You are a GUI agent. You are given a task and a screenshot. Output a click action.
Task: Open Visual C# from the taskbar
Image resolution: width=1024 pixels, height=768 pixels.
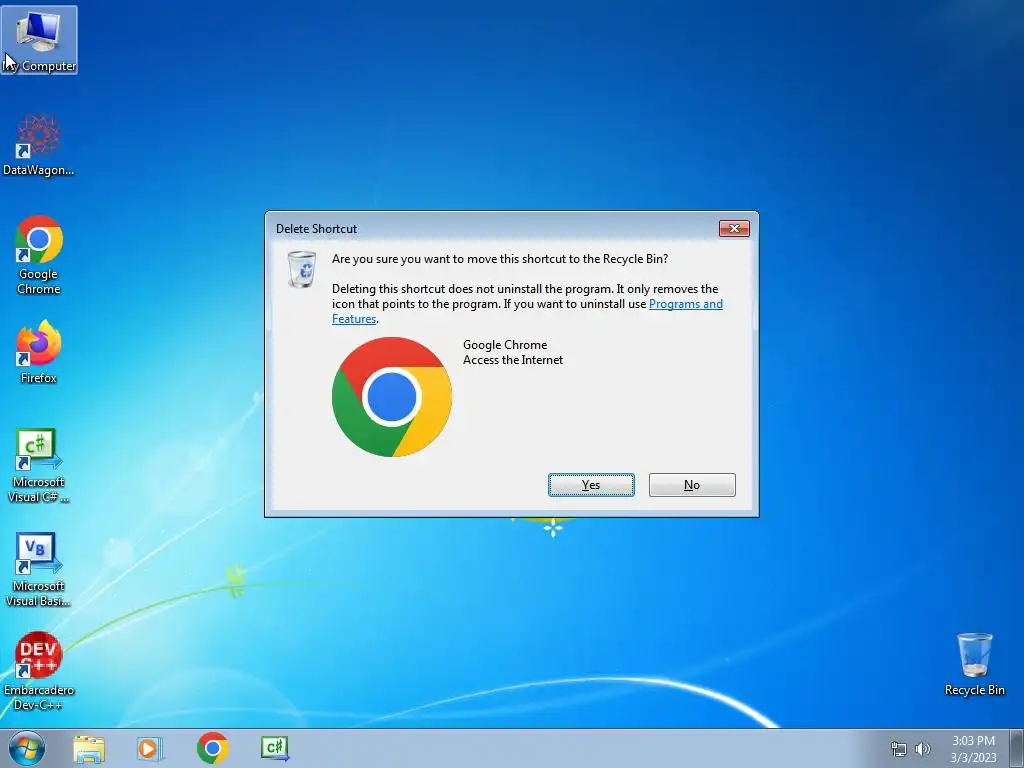(x=274, y=748)
